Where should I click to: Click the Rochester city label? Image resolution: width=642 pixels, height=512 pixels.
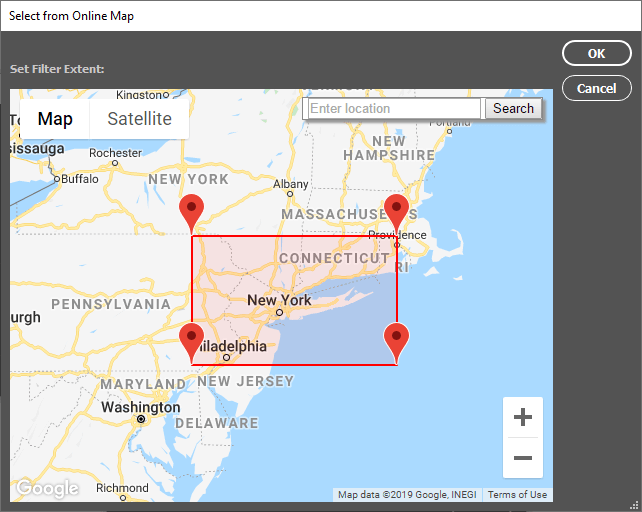[115, 153]
